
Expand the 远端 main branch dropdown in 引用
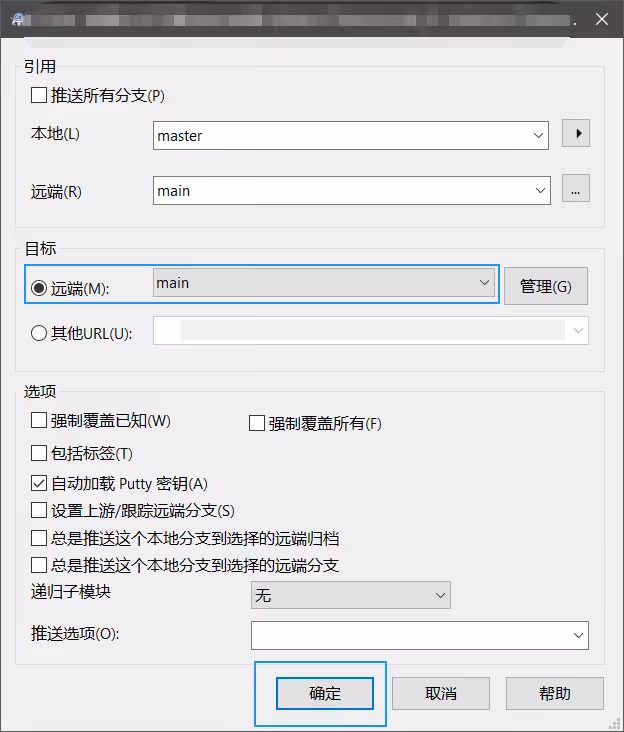[541, 190]
